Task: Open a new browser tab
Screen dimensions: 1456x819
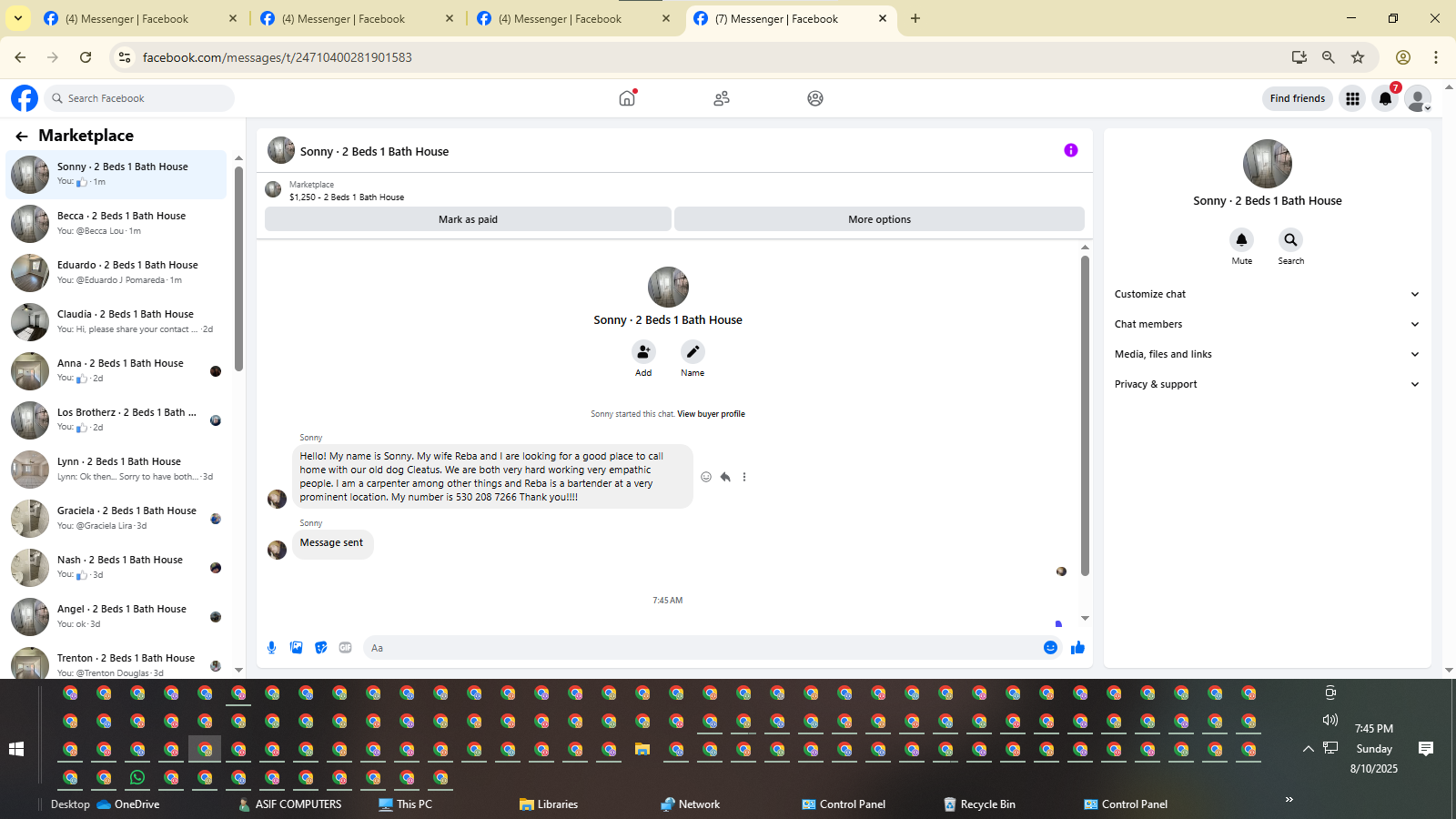Action: click(915, 18)
